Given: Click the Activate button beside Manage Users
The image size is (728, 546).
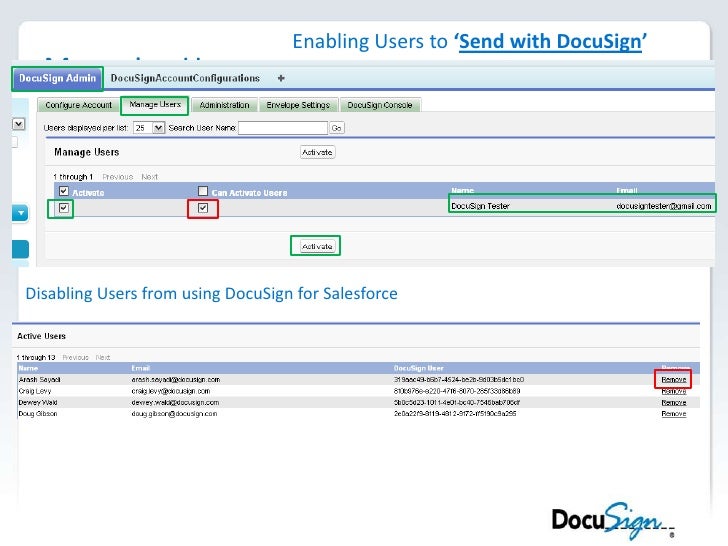Looking at the screenshot, I should (x=317, y=152).
